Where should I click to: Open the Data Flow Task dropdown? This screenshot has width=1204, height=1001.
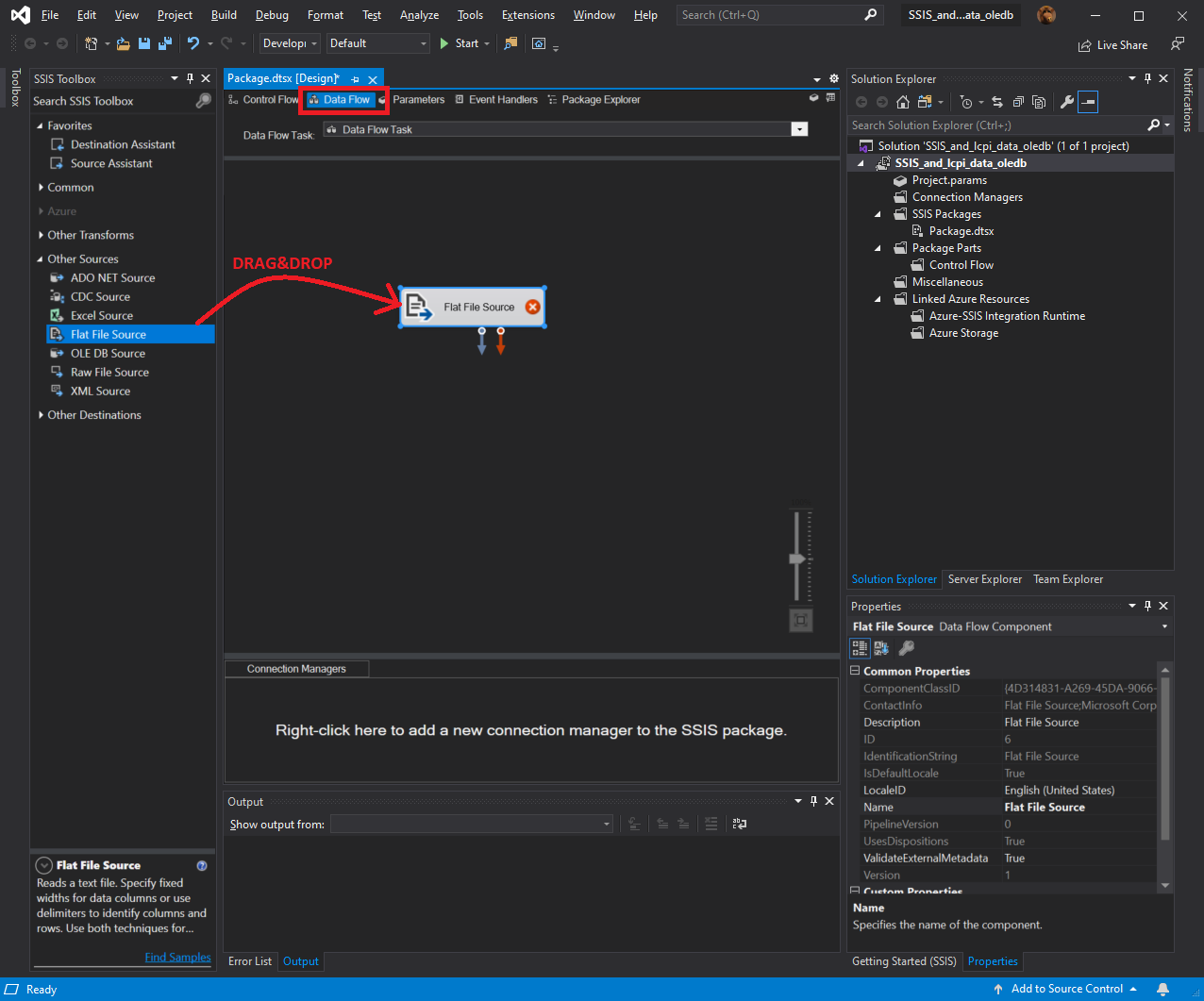(x=799, y=129)
